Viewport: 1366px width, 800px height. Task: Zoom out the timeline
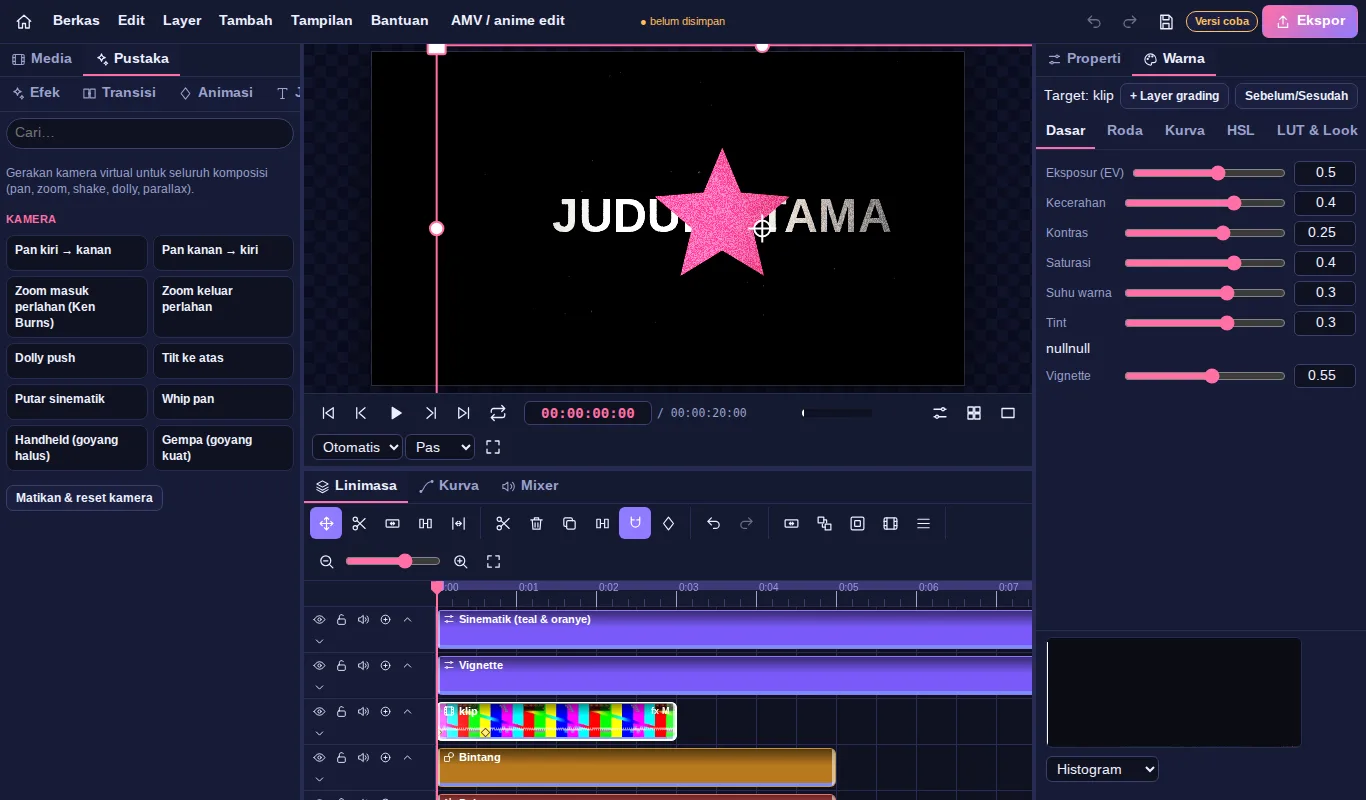tap(326, 562)
